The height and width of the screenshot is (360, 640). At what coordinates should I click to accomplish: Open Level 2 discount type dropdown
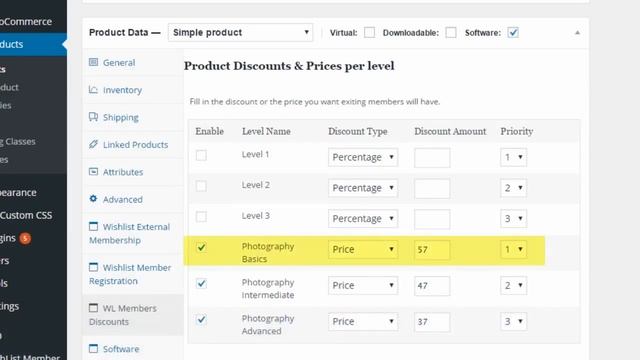(363, 188)
